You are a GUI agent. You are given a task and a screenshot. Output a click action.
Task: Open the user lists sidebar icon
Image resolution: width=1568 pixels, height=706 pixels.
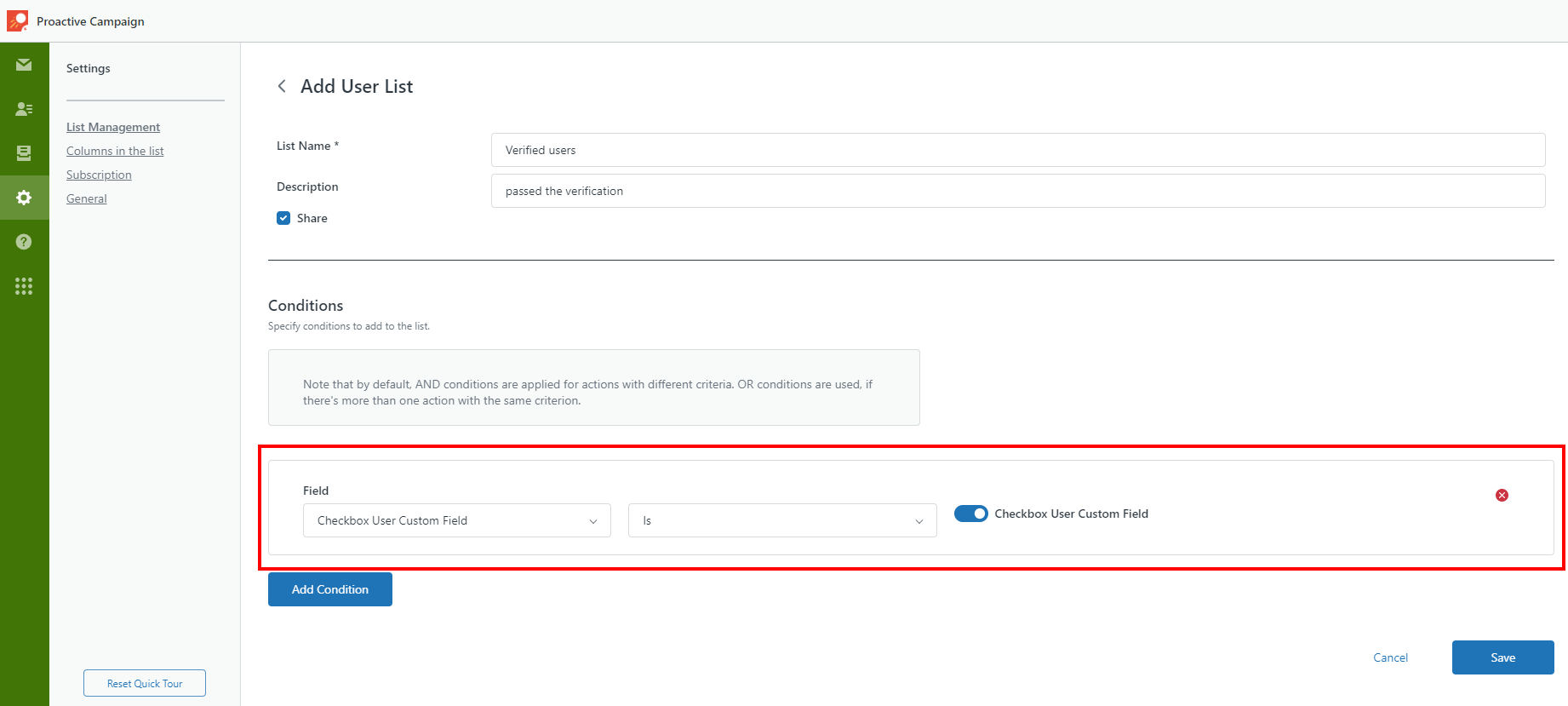tap(24, 109)
